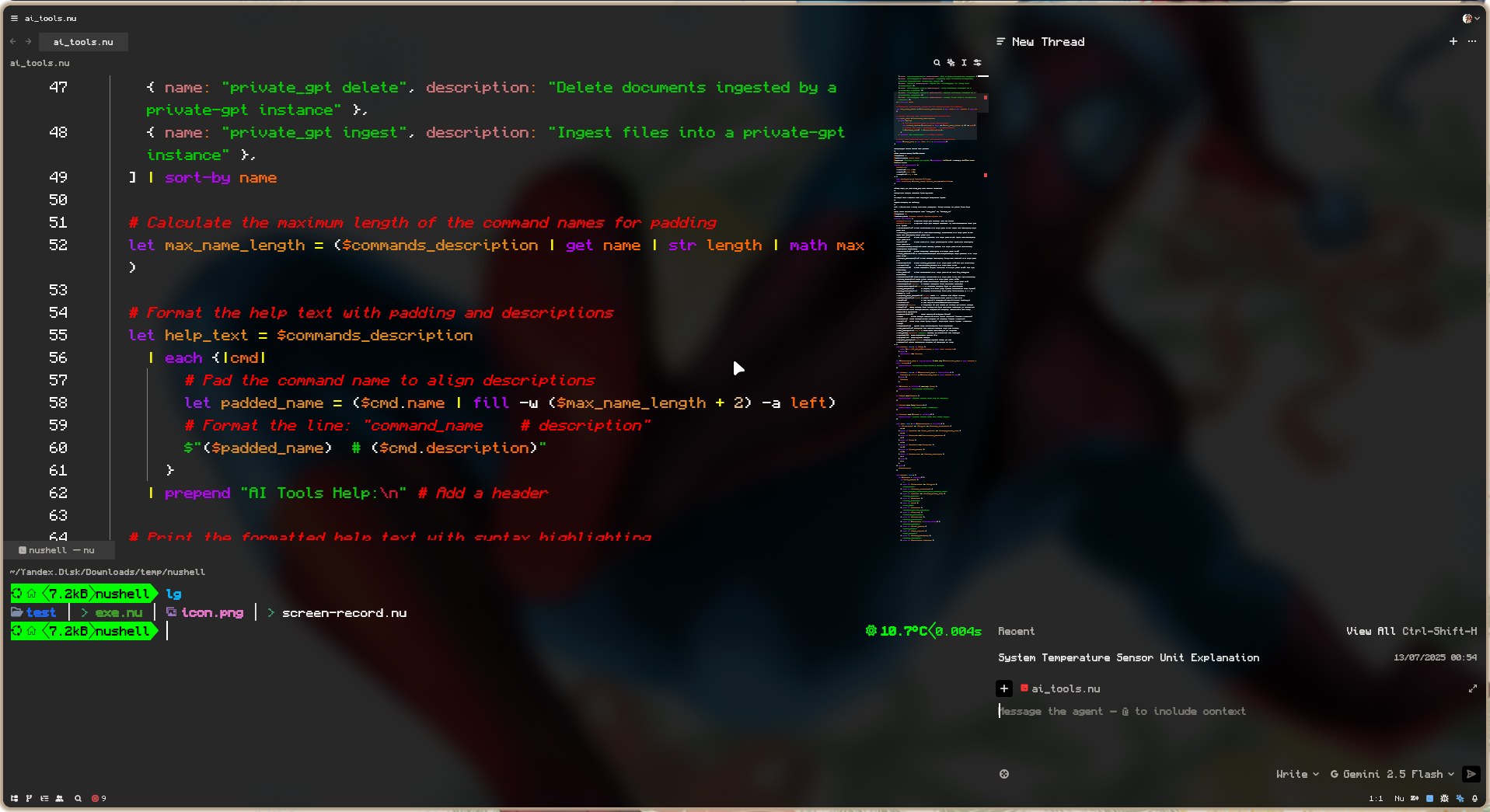
Task: Click the inline assist sparkle icon above minimap
Action: (x=951, y=62)
